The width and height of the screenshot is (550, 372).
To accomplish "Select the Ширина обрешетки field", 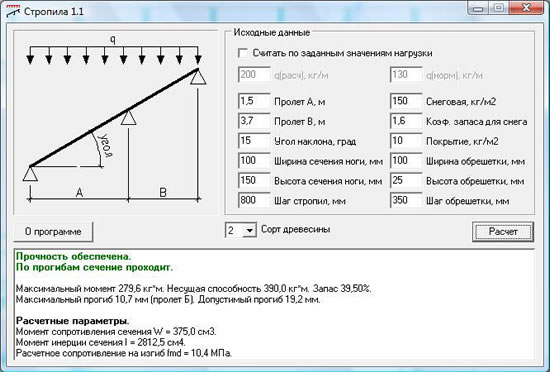I will click(x=406, y=161).
